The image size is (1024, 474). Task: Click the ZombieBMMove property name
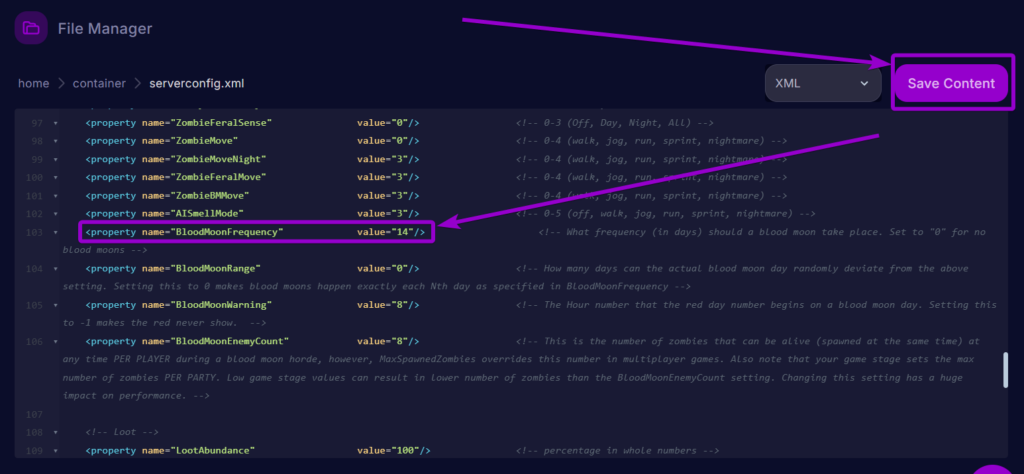210,196
